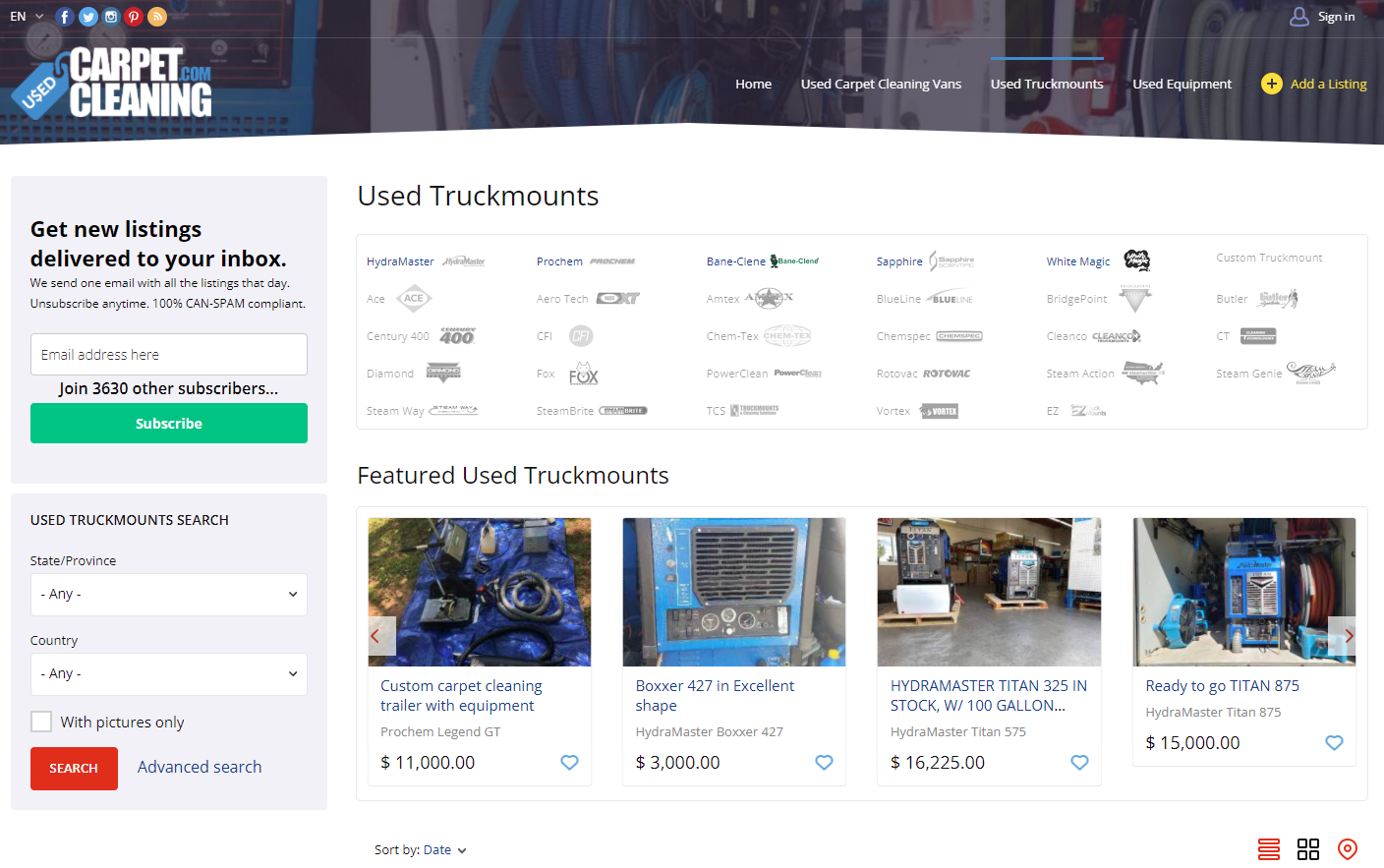Open the Titan 325 warehouse listing photo

tap(989, 592)
